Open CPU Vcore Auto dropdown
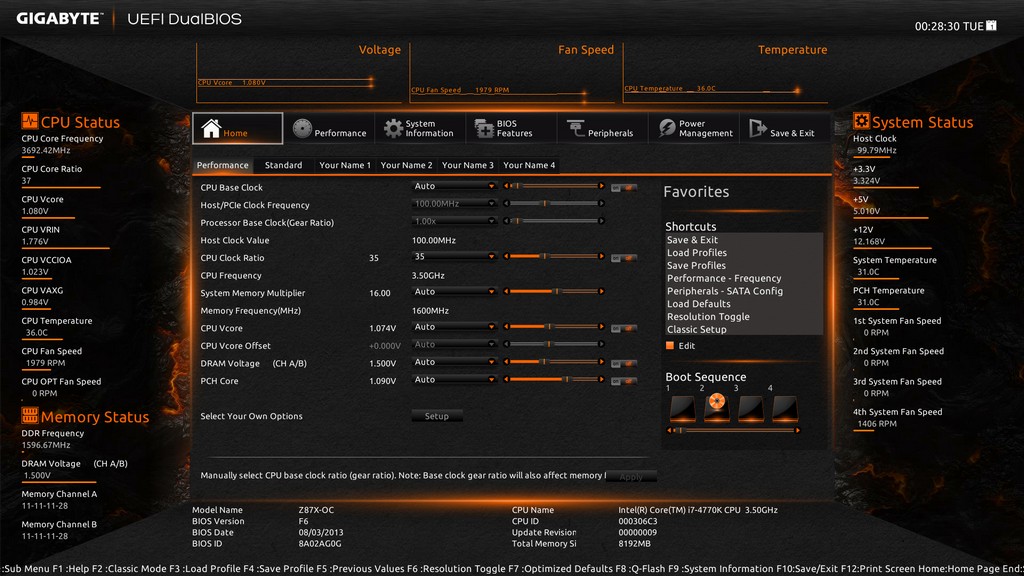 pyautogui.click(x=454, y=327)
